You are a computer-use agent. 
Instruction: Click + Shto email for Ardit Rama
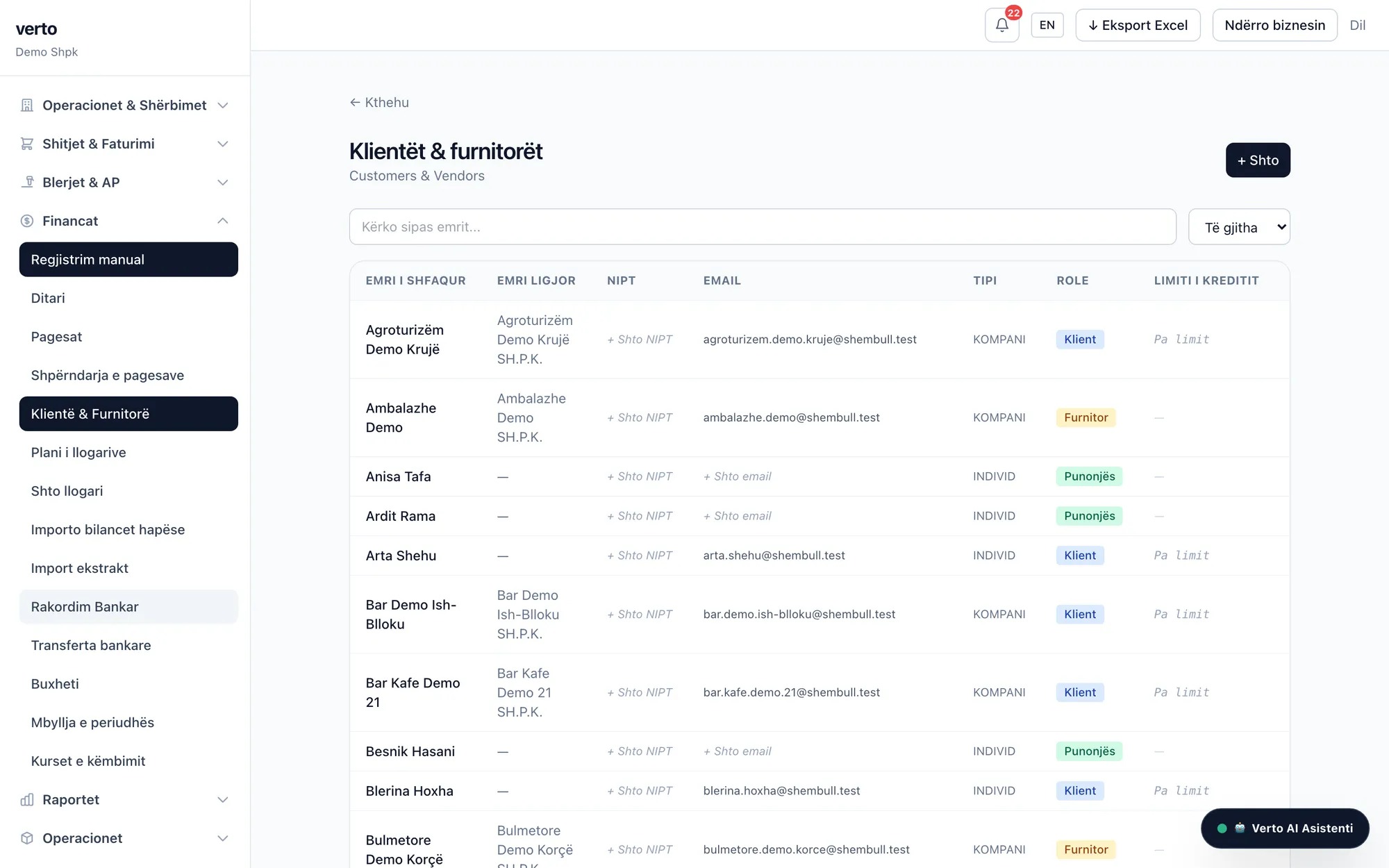737,516
